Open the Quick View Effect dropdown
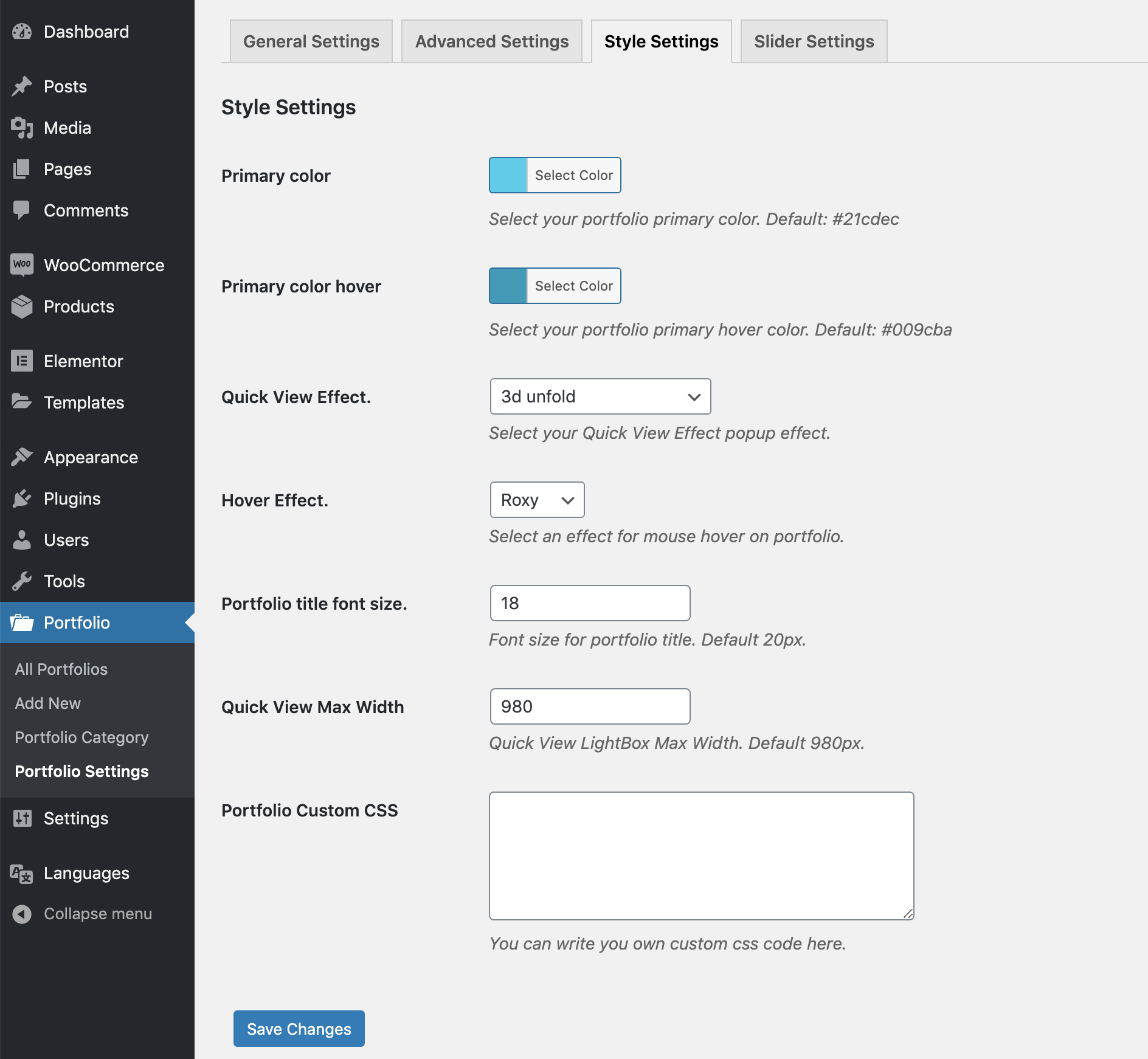Screen dimensions: 1148x1059 click(x=601, y=396)
